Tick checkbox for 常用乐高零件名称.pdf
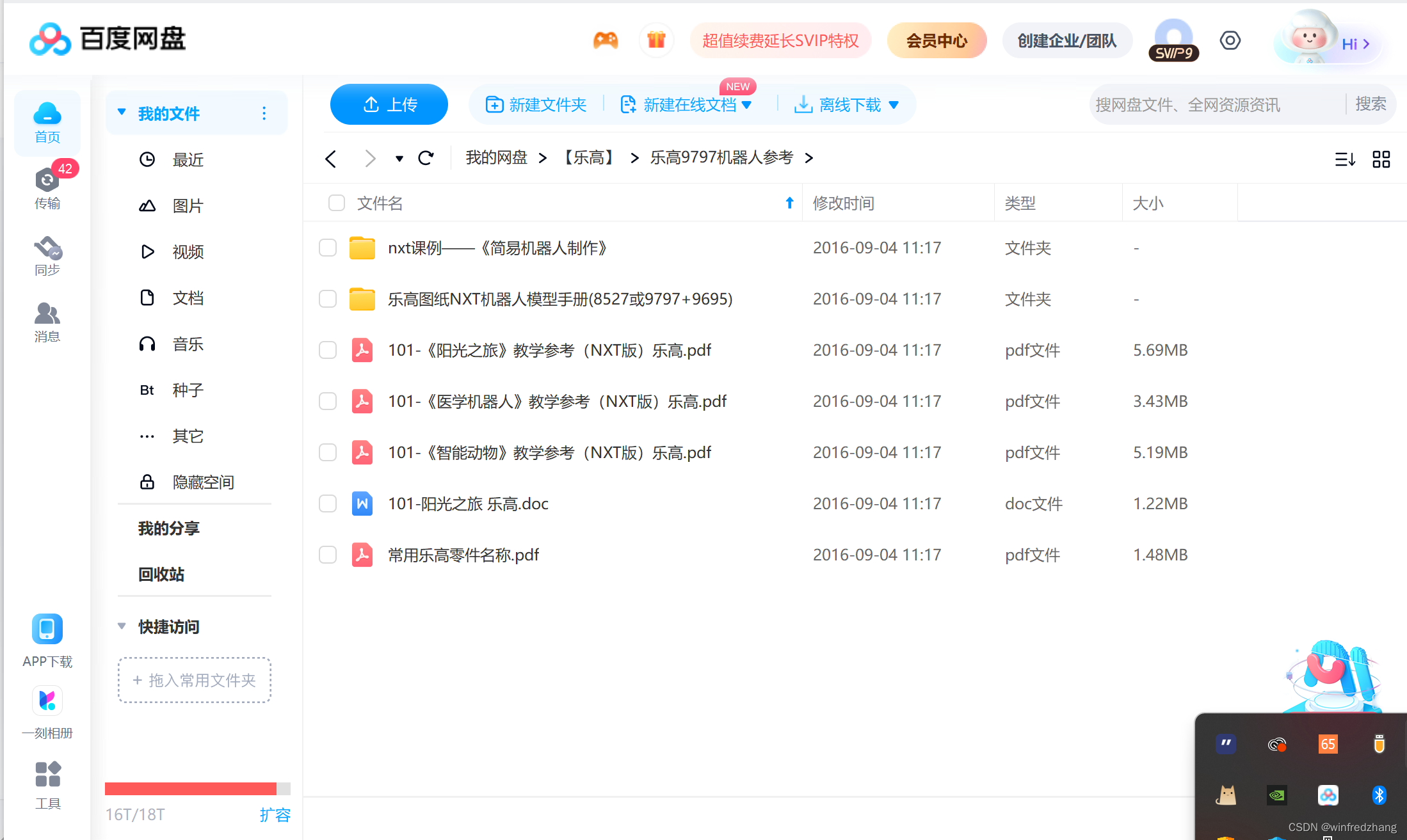Image resolution: width=1407 pixels, height=840 pixels. pyautogui.click(x=328, y=555)
